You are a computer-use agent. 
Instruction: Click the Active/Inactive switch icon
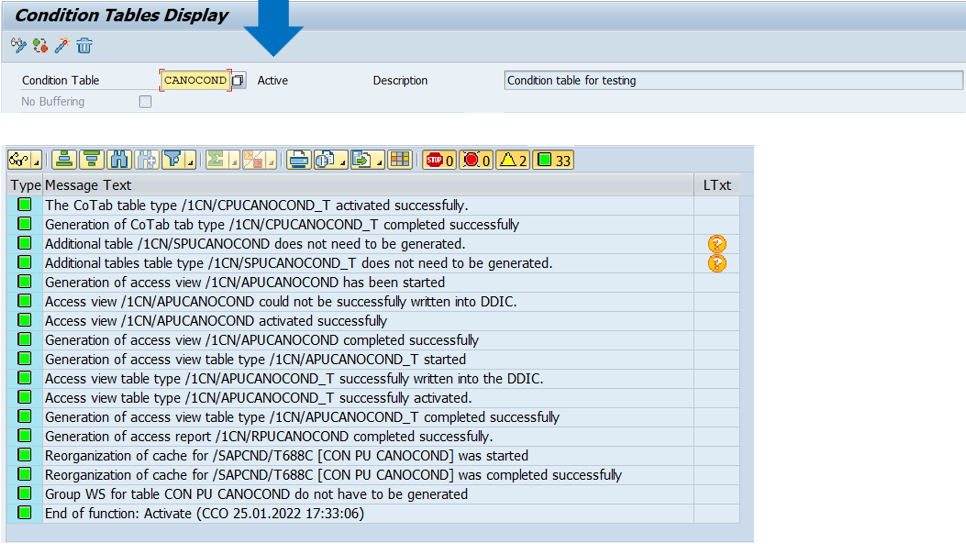pyautogui.click(x=40, y=45)
